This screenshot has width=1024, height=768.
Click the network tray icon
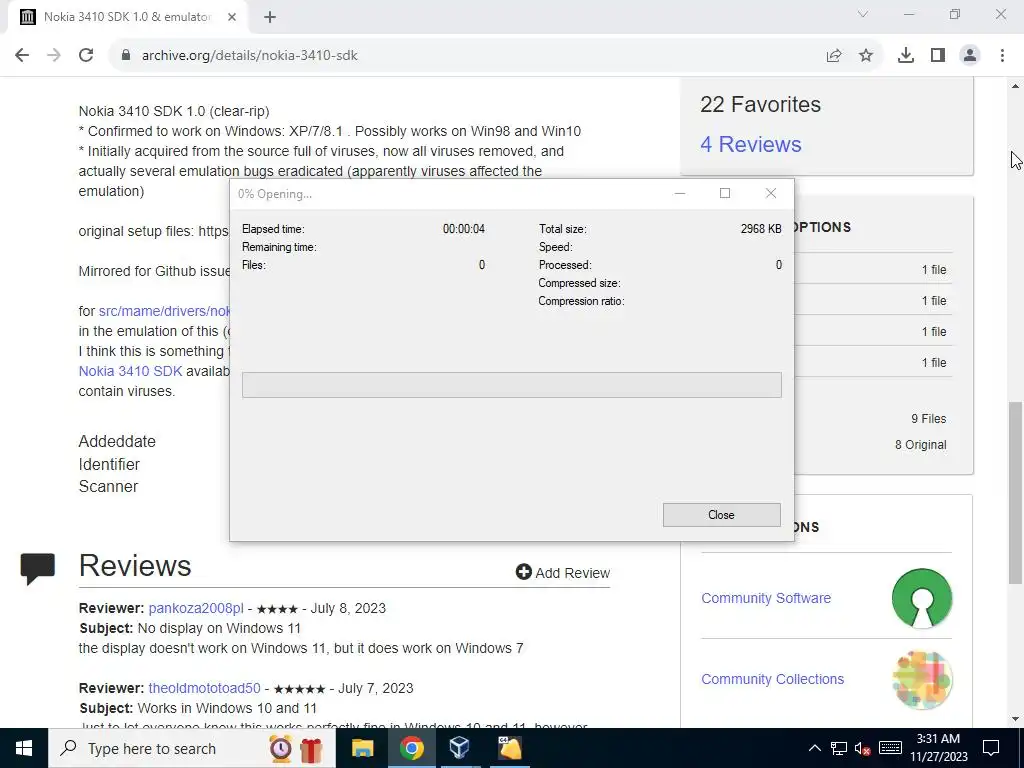pyautogui.click(x=839, y=748)
